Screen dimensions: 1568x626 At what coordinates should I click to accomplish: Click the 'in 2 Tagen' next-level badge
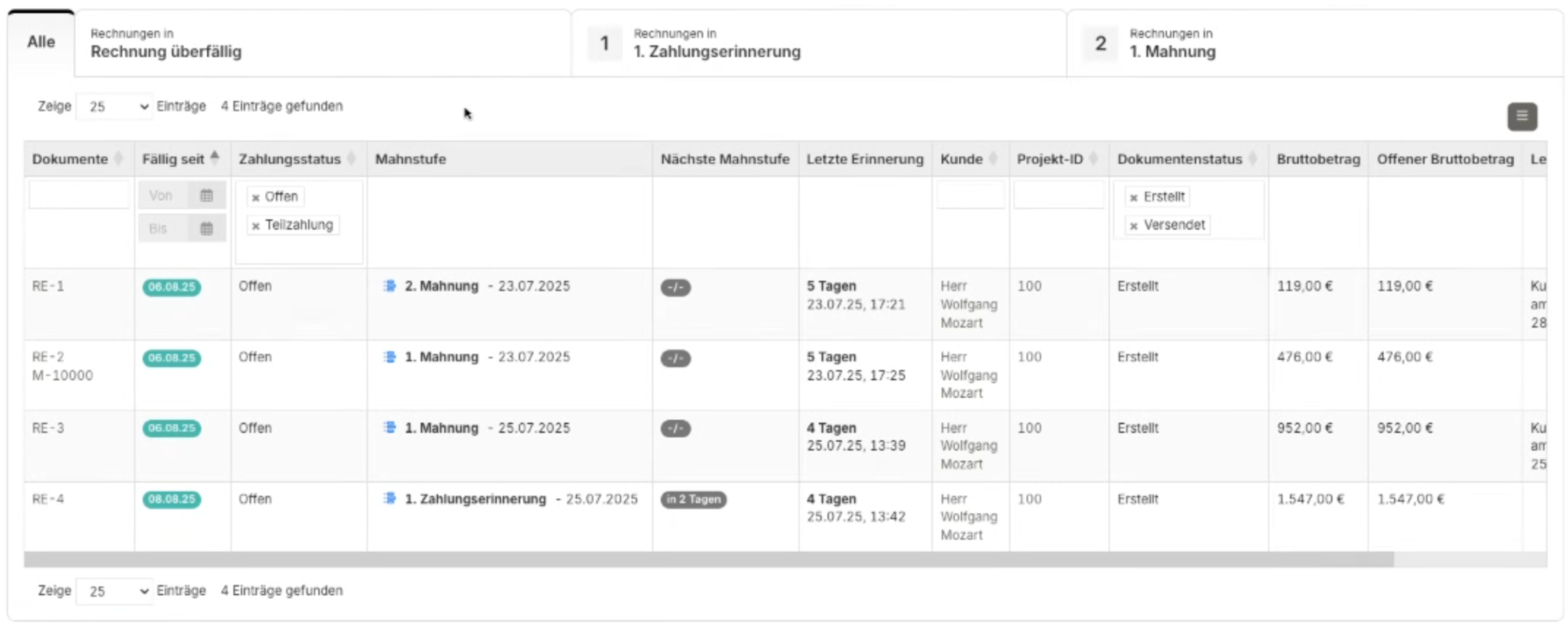pyautogui.click(x=693, y=499)
